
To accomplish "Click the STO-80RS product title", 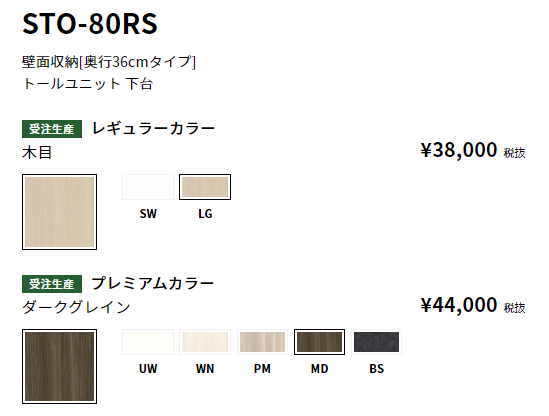I will click(90, 24).
